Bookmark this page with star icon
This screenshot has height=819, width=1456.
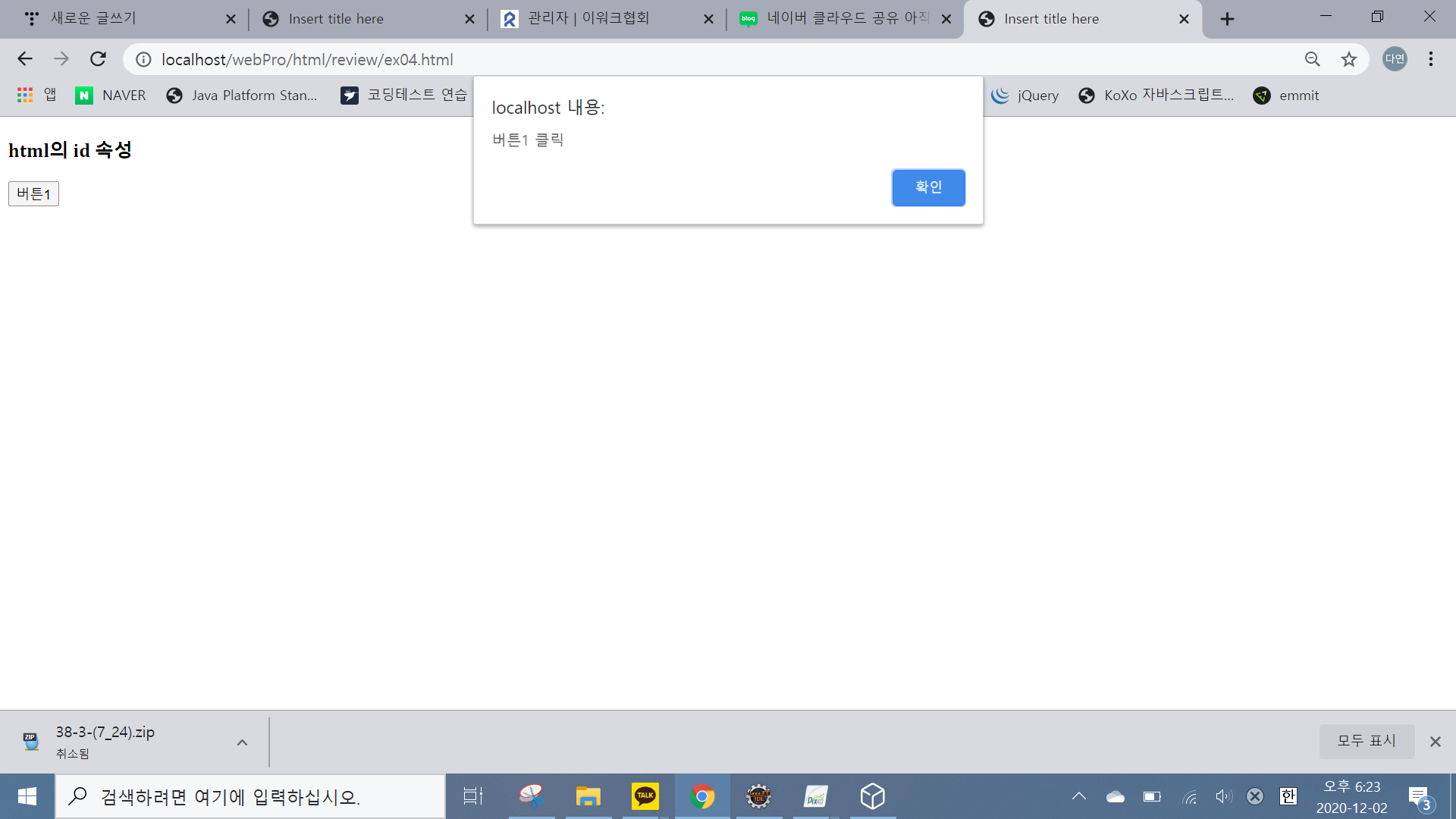click(x=1348, y=59)
